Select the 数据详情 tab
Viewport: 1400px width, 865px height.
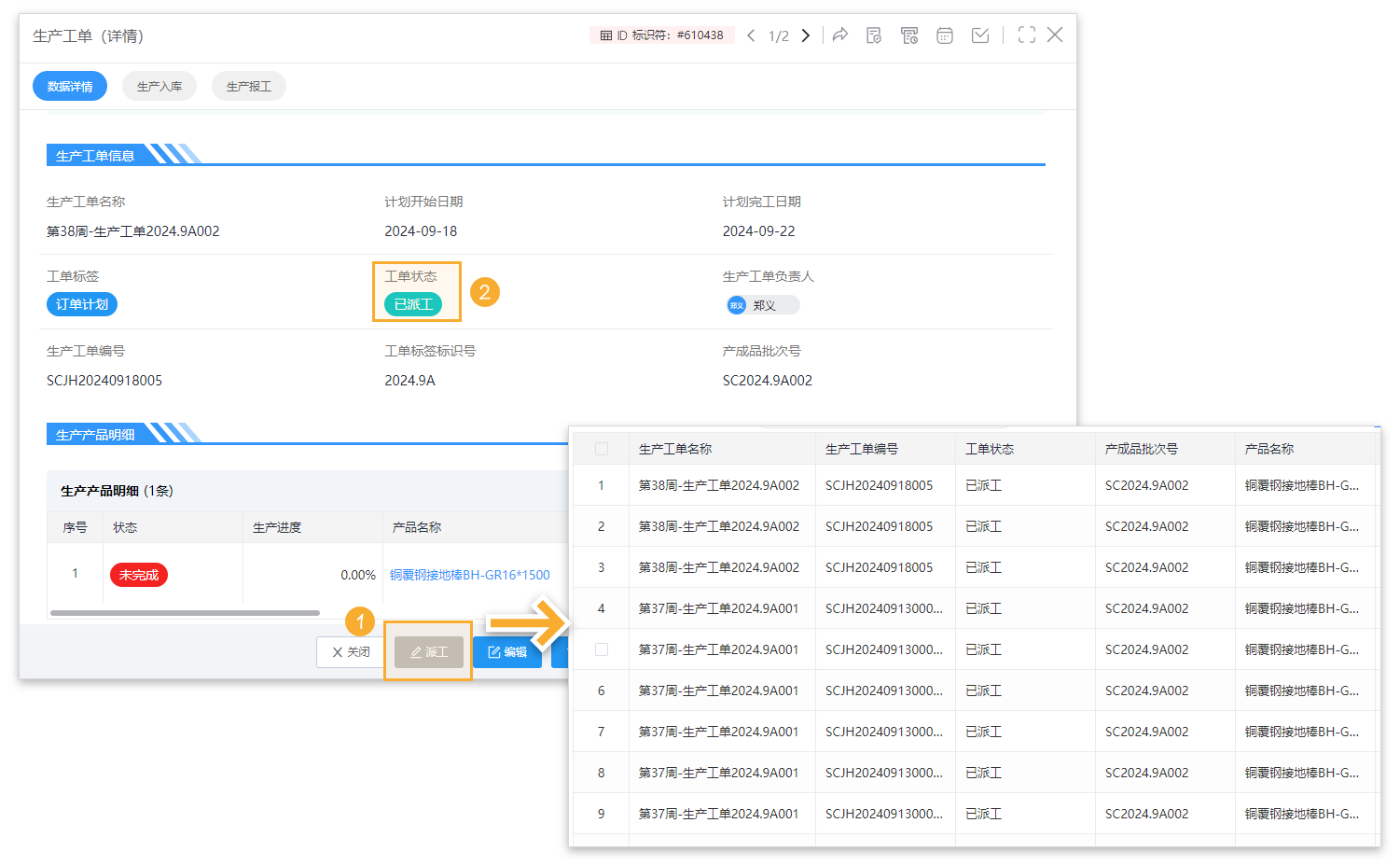coord(70,86)
